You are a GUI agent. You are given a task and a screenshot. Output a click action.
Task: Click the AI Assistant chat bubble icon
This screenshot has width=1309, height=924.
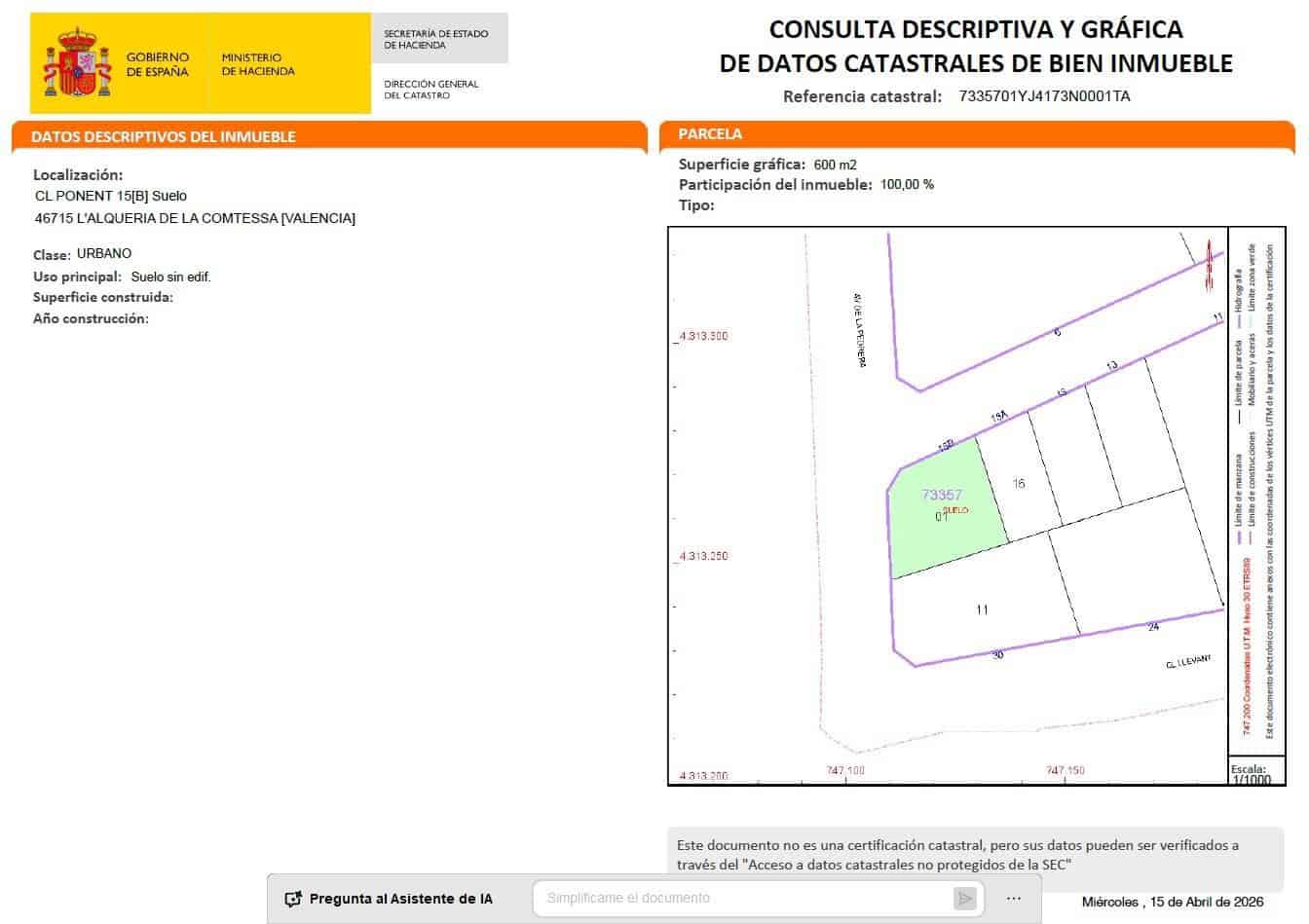pyautogui.click(x=290, y=898)
